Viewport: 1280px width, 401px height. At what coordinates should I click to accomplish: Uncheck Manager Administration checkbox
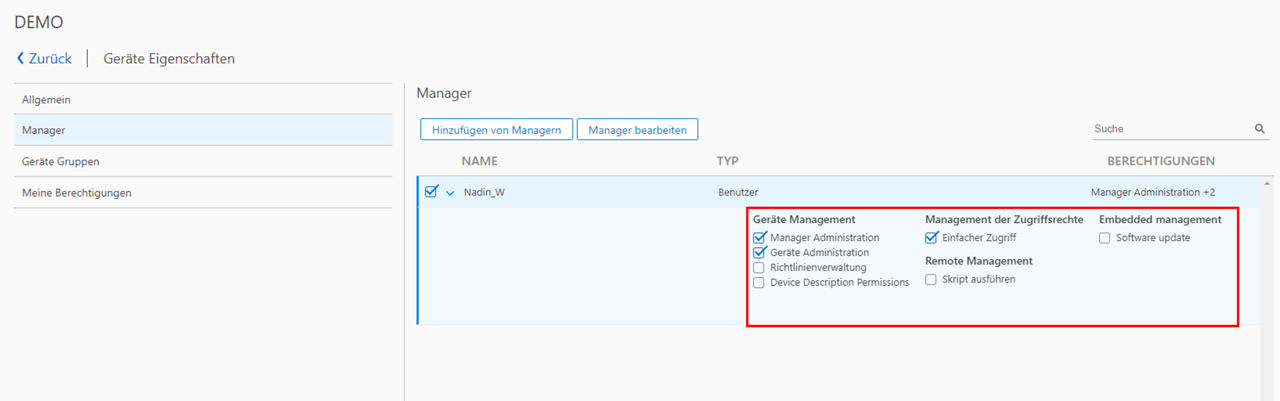tap(759, 238)
